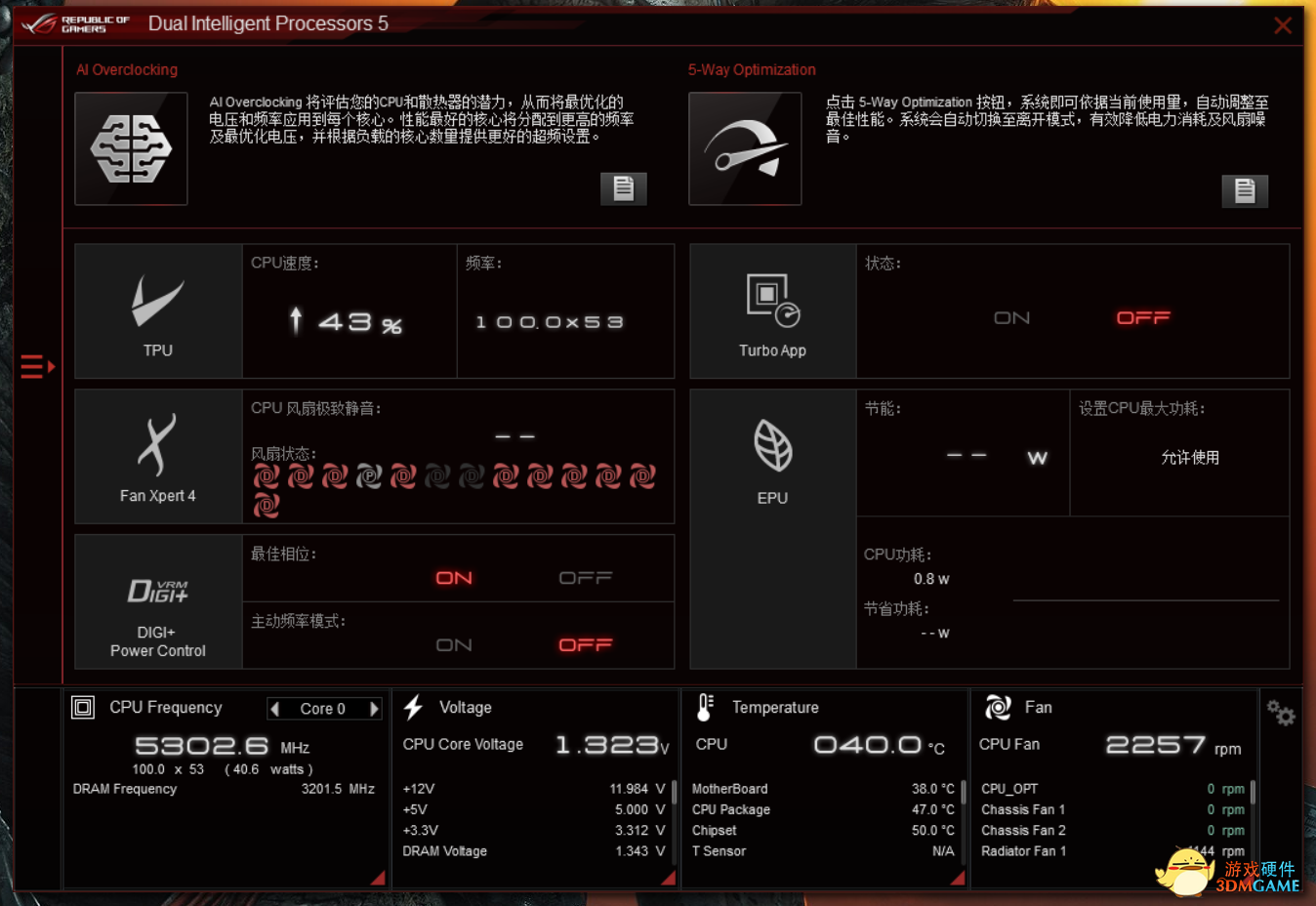Click the Voltage lightning bolt icon
1316x906 pixels.
click(x=414, y=707)
